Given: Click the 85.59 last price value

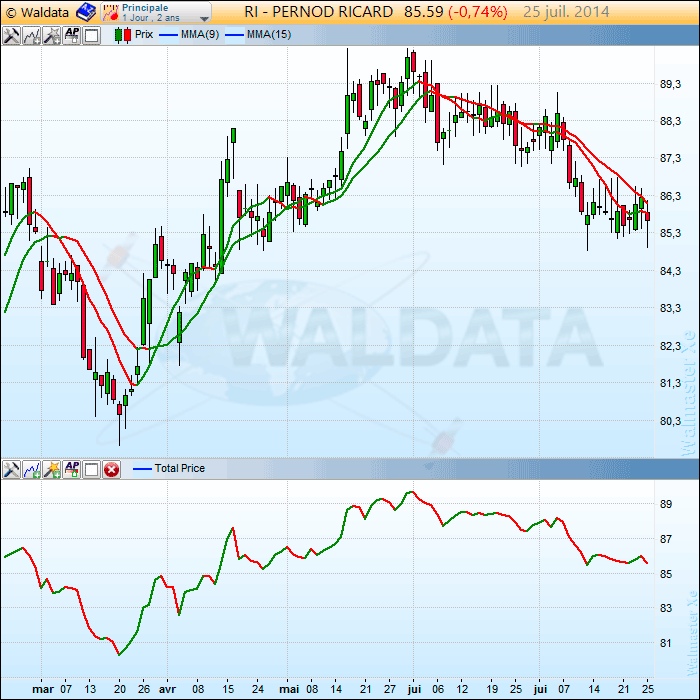Looking at the screenshot, I should 424,12.
